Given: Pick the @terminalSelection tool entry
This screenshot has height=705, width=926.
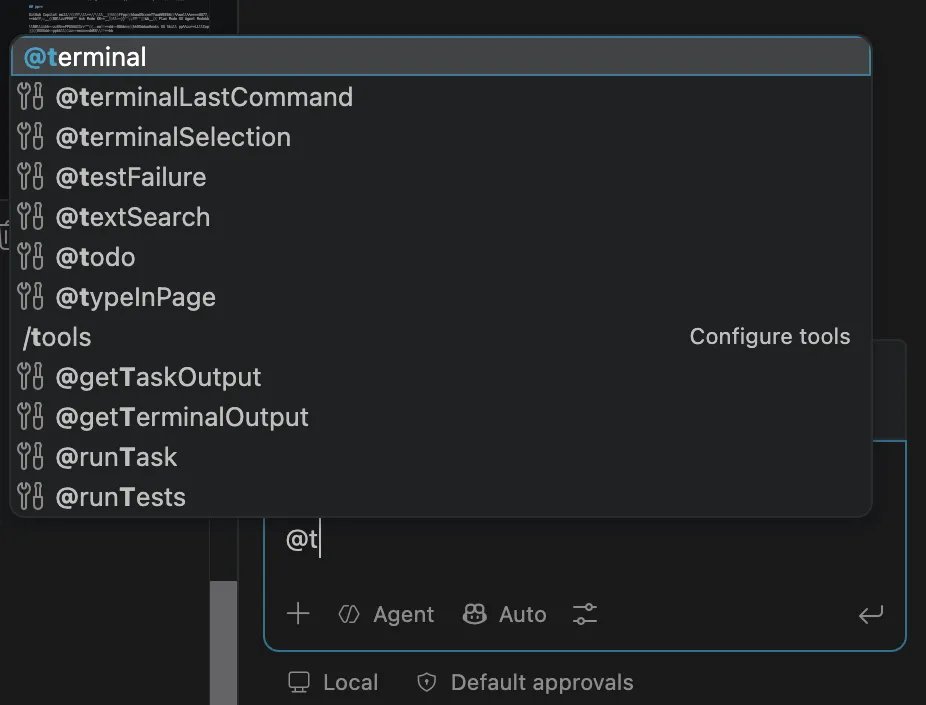Looking at the screenshot, I should 441,137.
